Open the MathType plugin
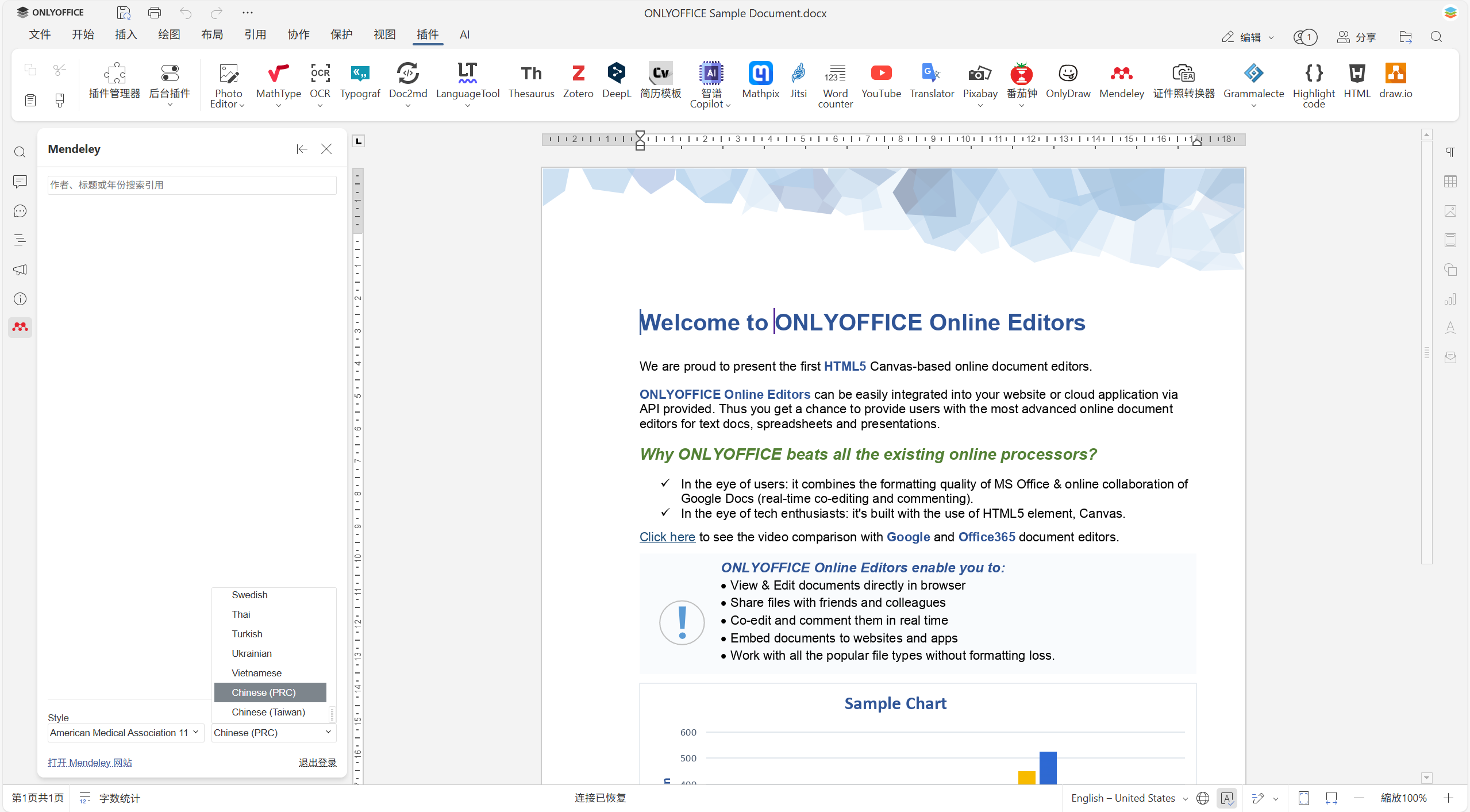Screen dimensions: 1470x812 (278, 85)
